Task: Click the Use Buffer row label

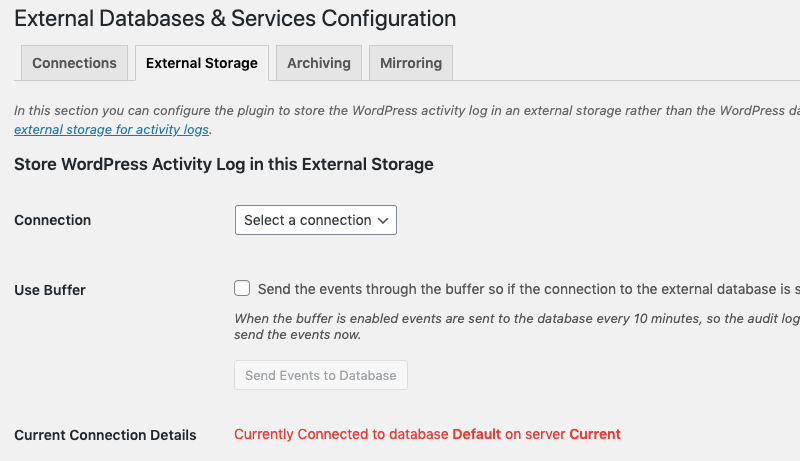Action: [50, 290]
